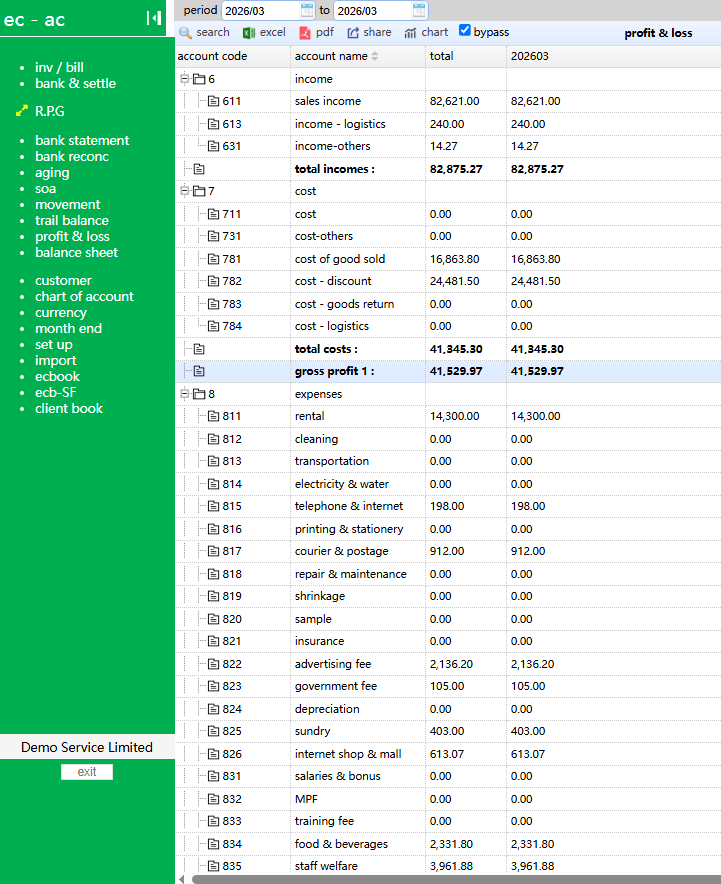
Task: Export report to excel
Action: [264, 33]
